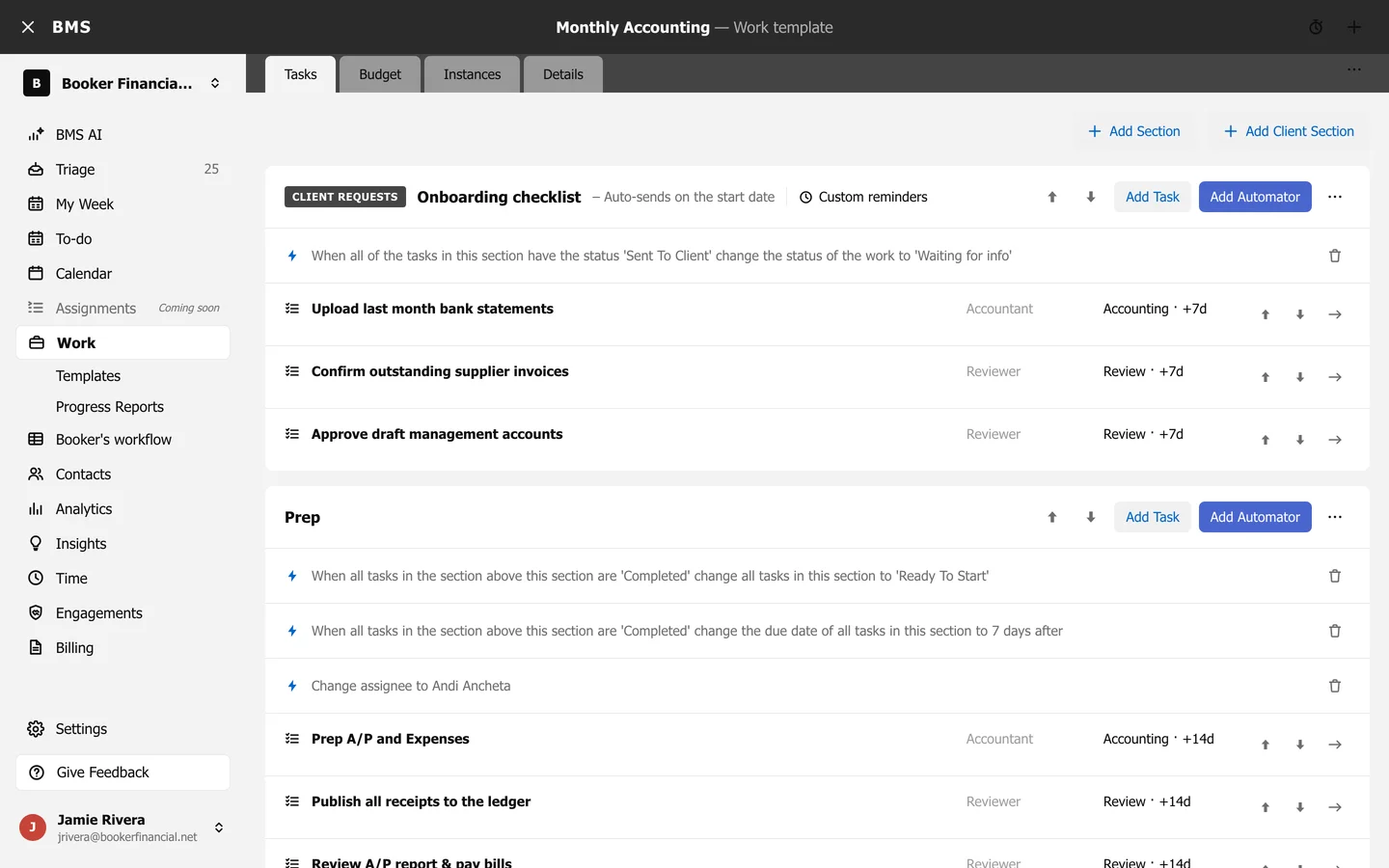Viewport: 1389px width, 868px height.
Task: Switch to the Instances tab
Action: click(473, 74)
